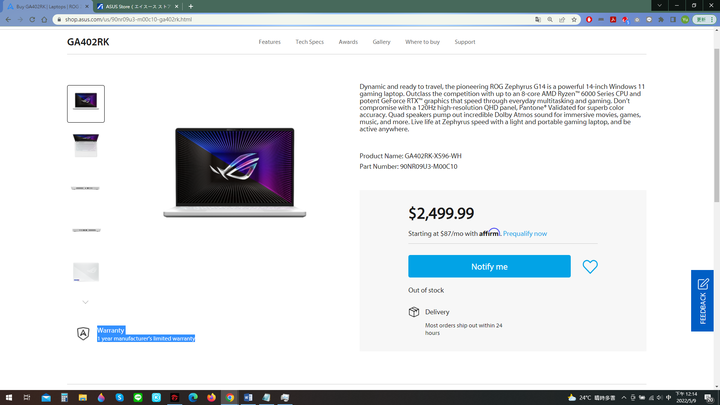Viewport: 720px width, 405px height.
Task: Expand more thumbnails with down chevron
Action: click(x=85, y=302)
